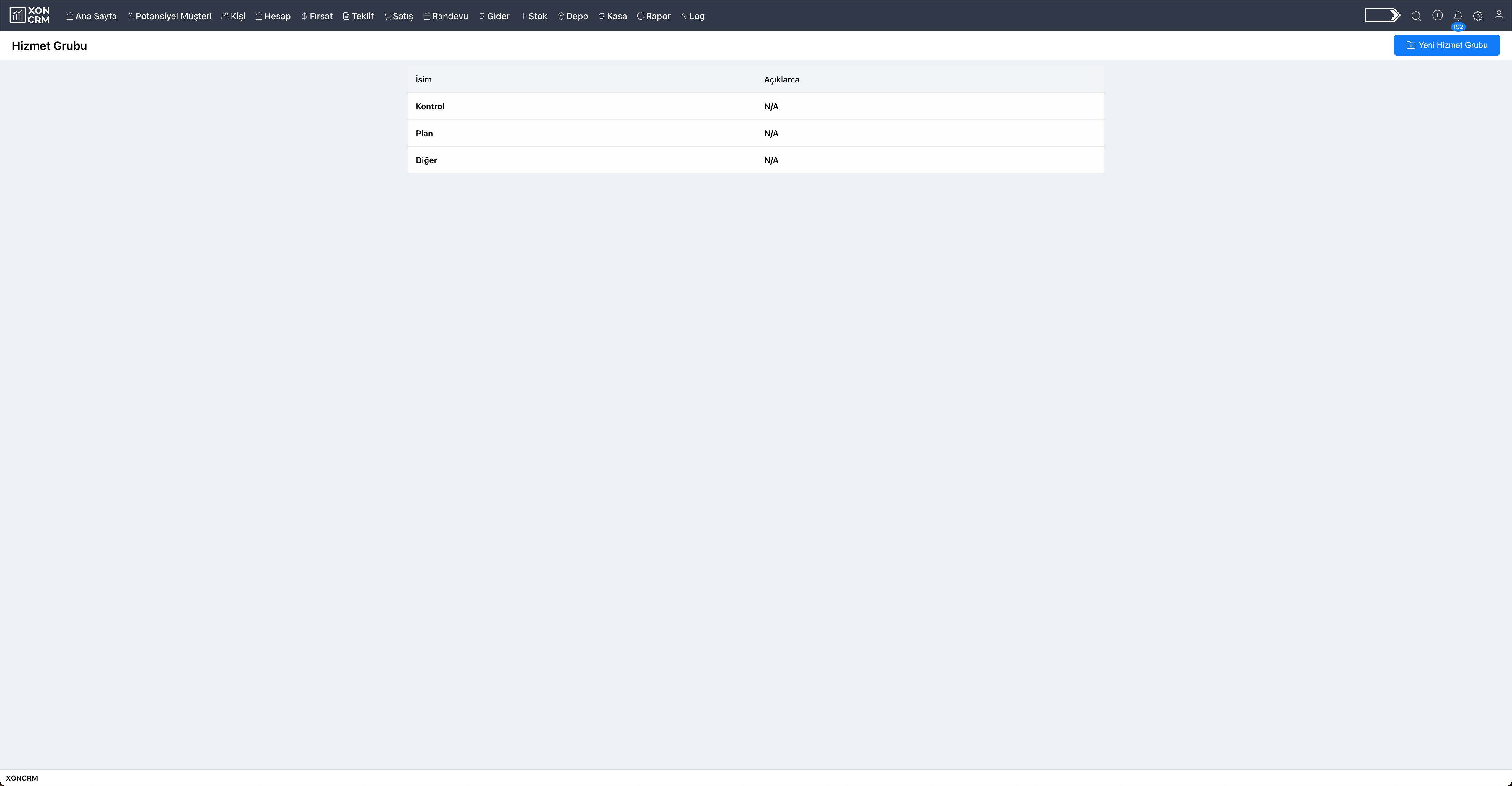Screen dimensions: 1512x786
Task: Open the notifications bell icon
Action: [1457, 16]
